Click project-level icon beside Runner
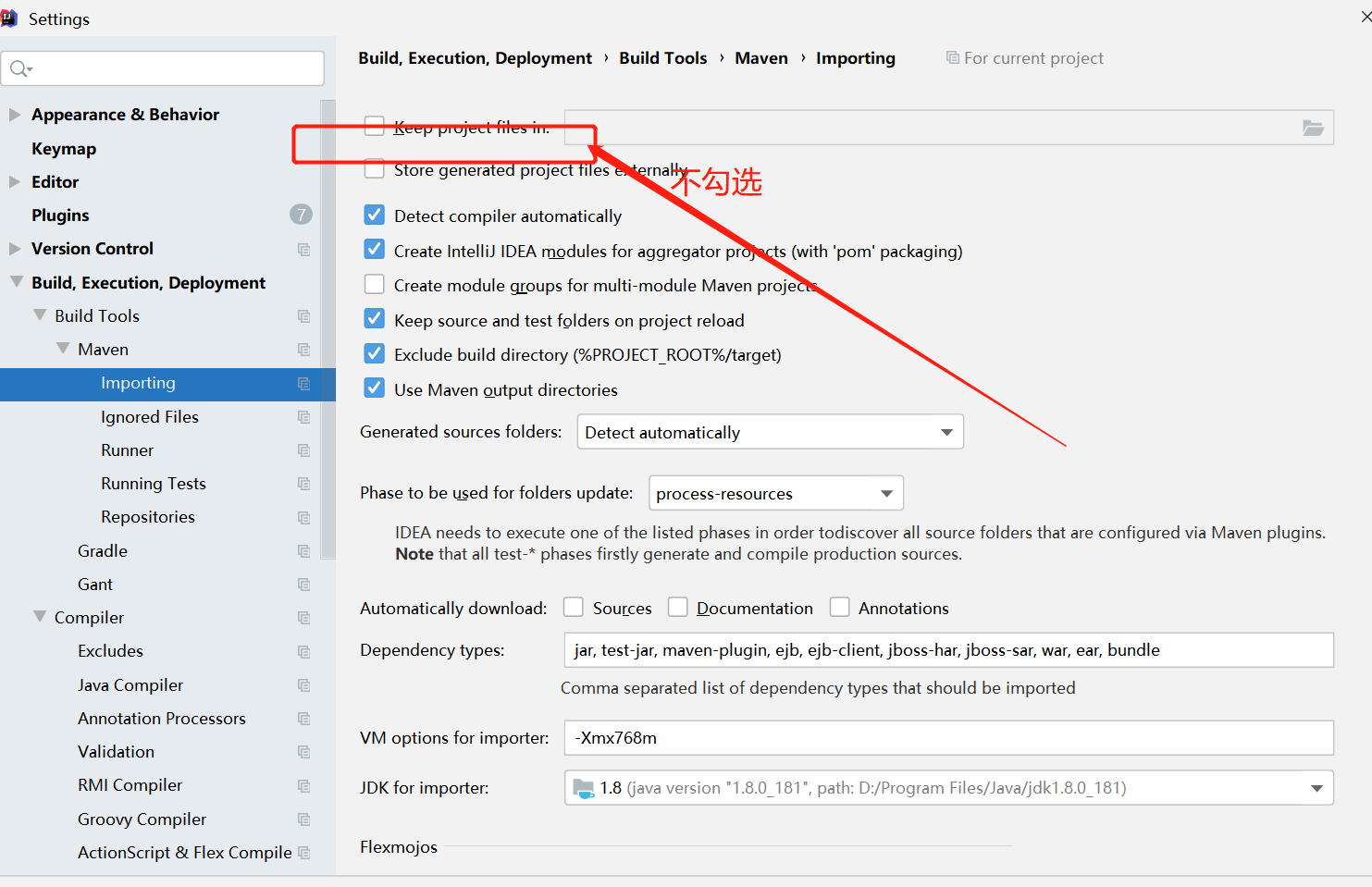Viewport: 1372px width, 887px height. pos(303,450)
